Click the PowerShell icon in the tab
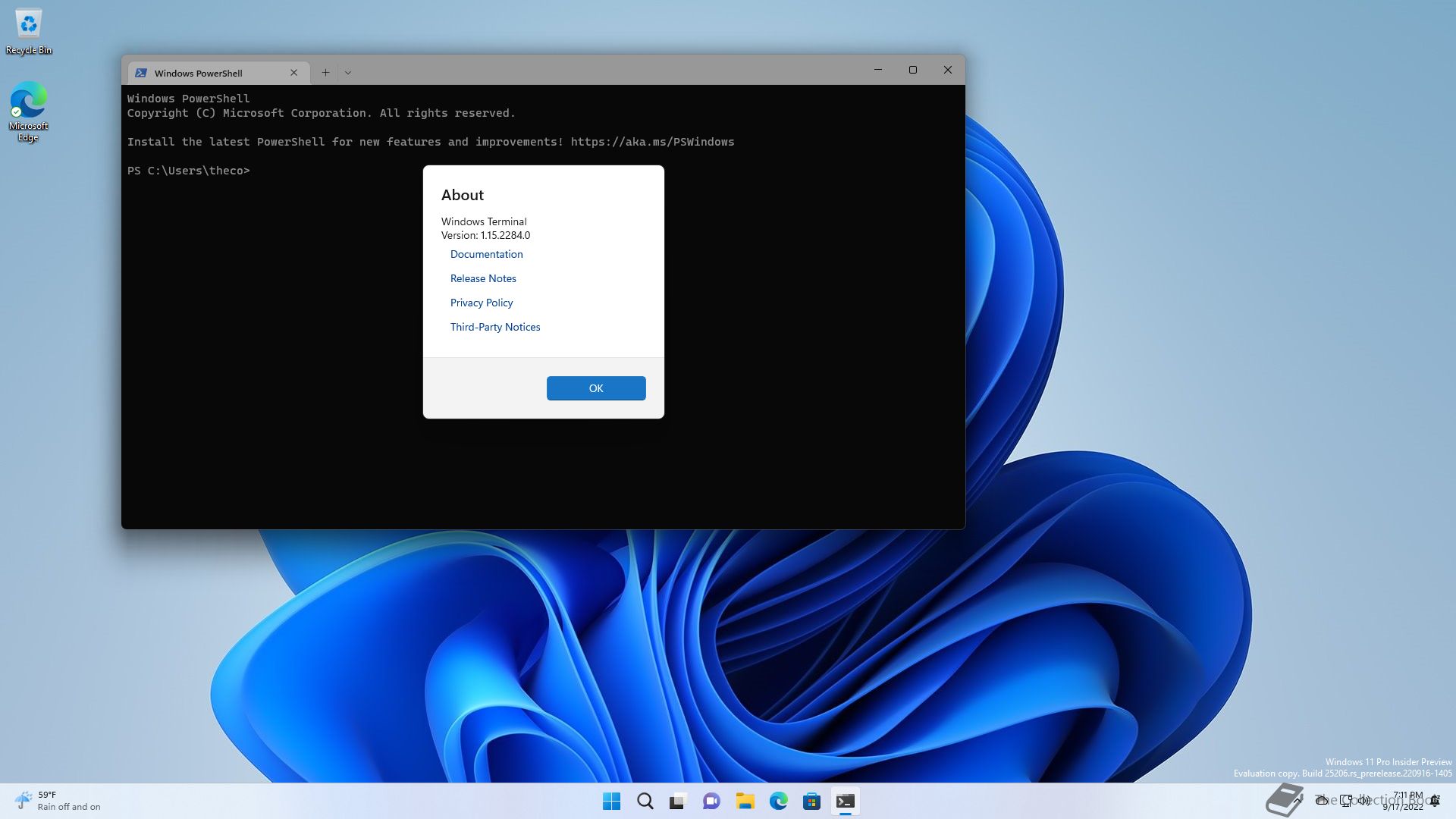 tap(141, 73)
